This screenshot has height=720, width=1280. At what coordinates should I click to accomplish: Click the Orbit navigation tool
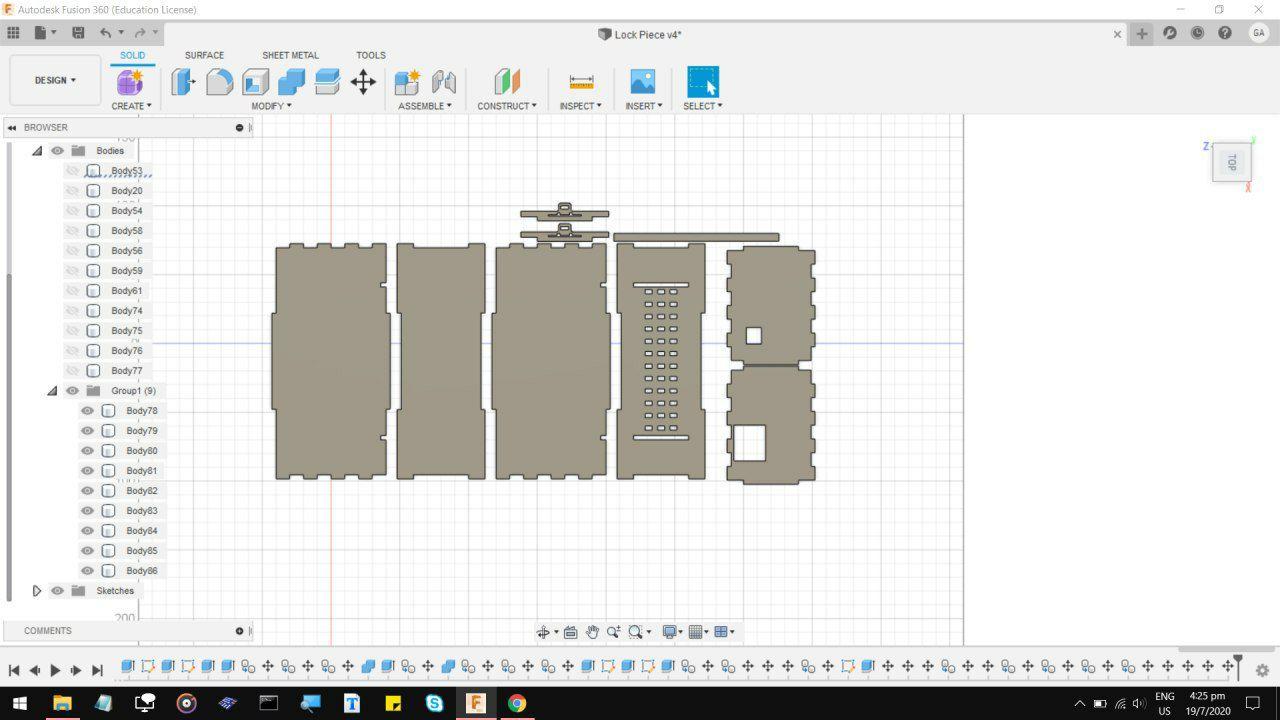pyautogui.click(x=543, y=632)
